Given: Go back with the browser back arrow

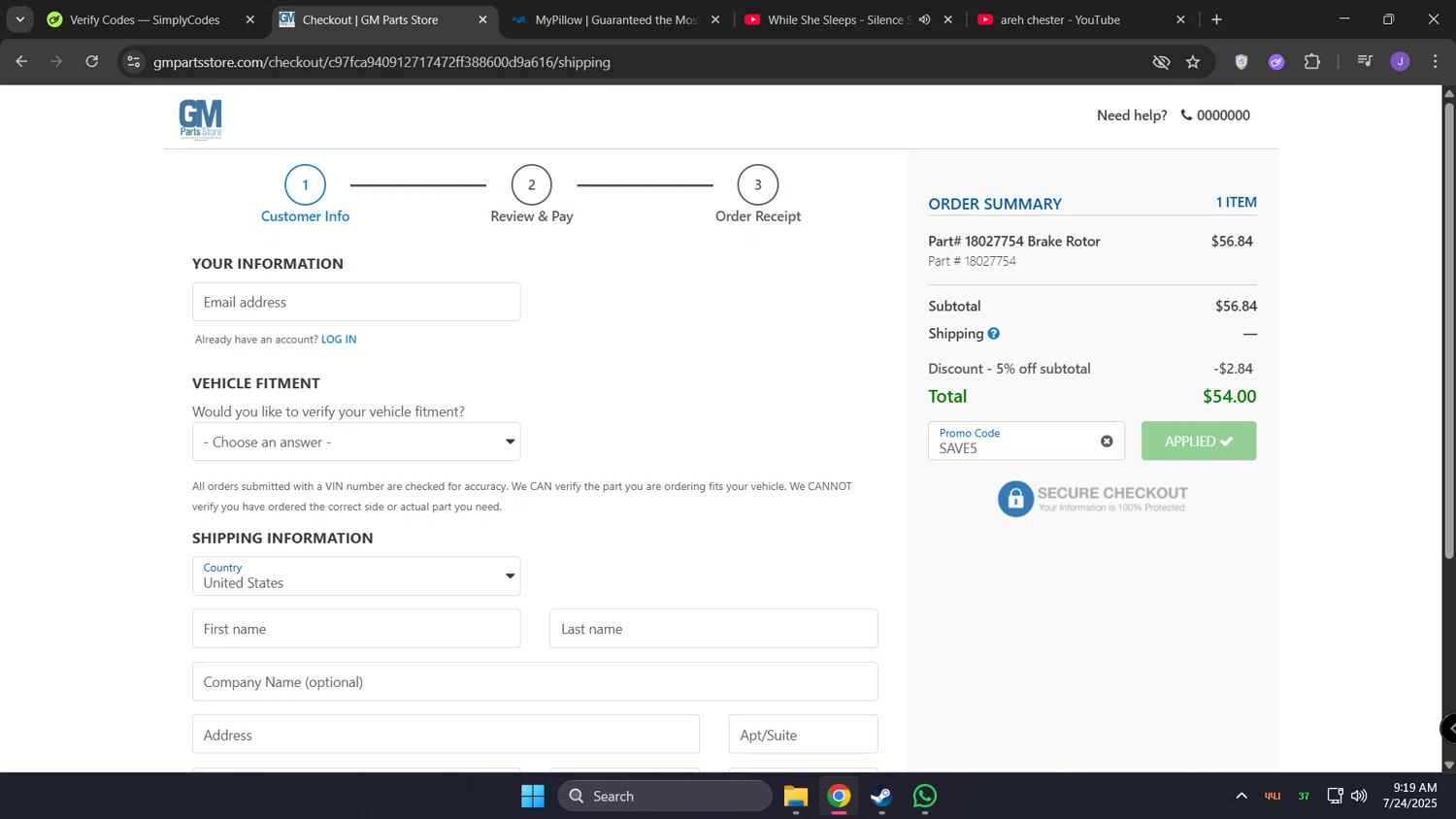Looking at the screenshot, I should tap(21, 62).
